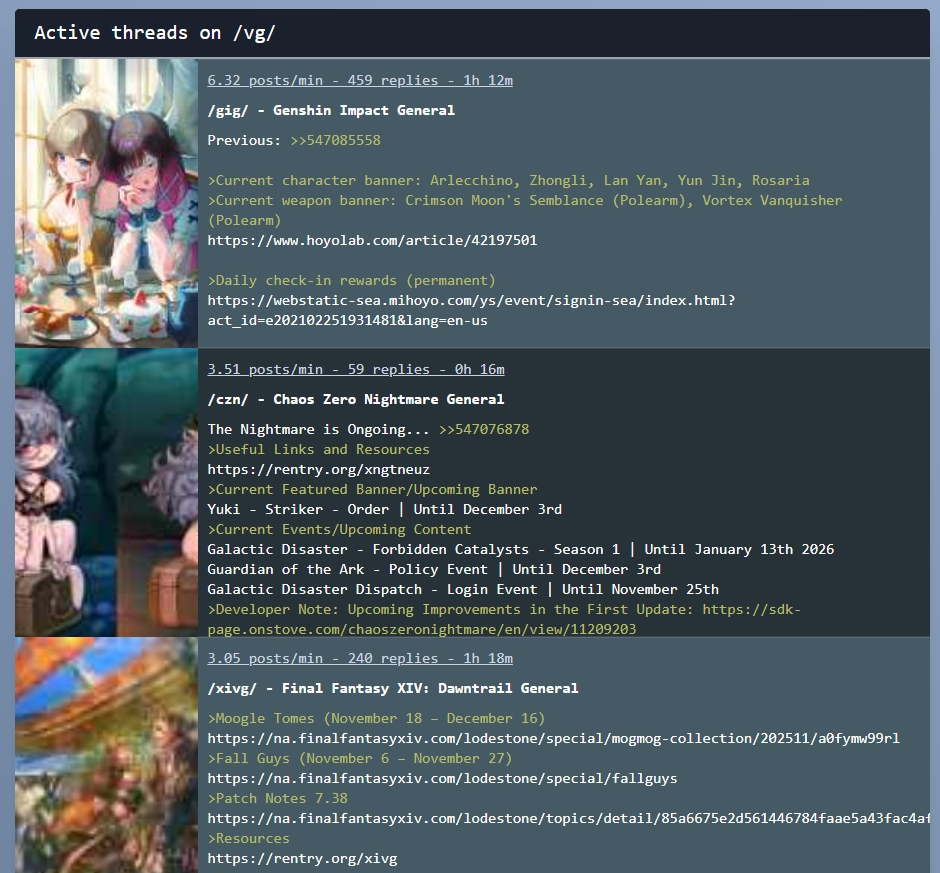Click the 6.32 posts/min 459 replies link
Image resolution: width=940 pixels, height=873 pixels.
point(360,80)
